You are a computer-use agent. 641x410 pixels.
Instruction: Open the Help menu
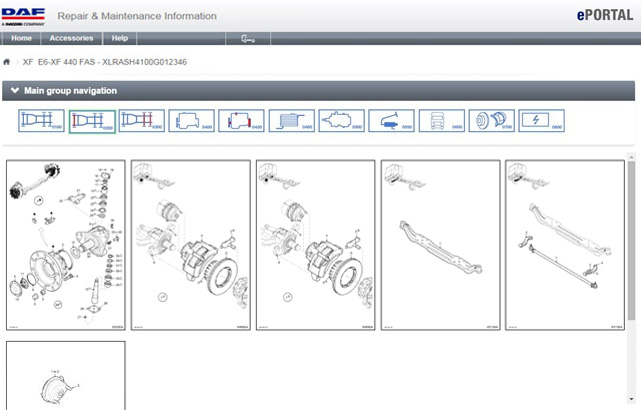[120, 38]
